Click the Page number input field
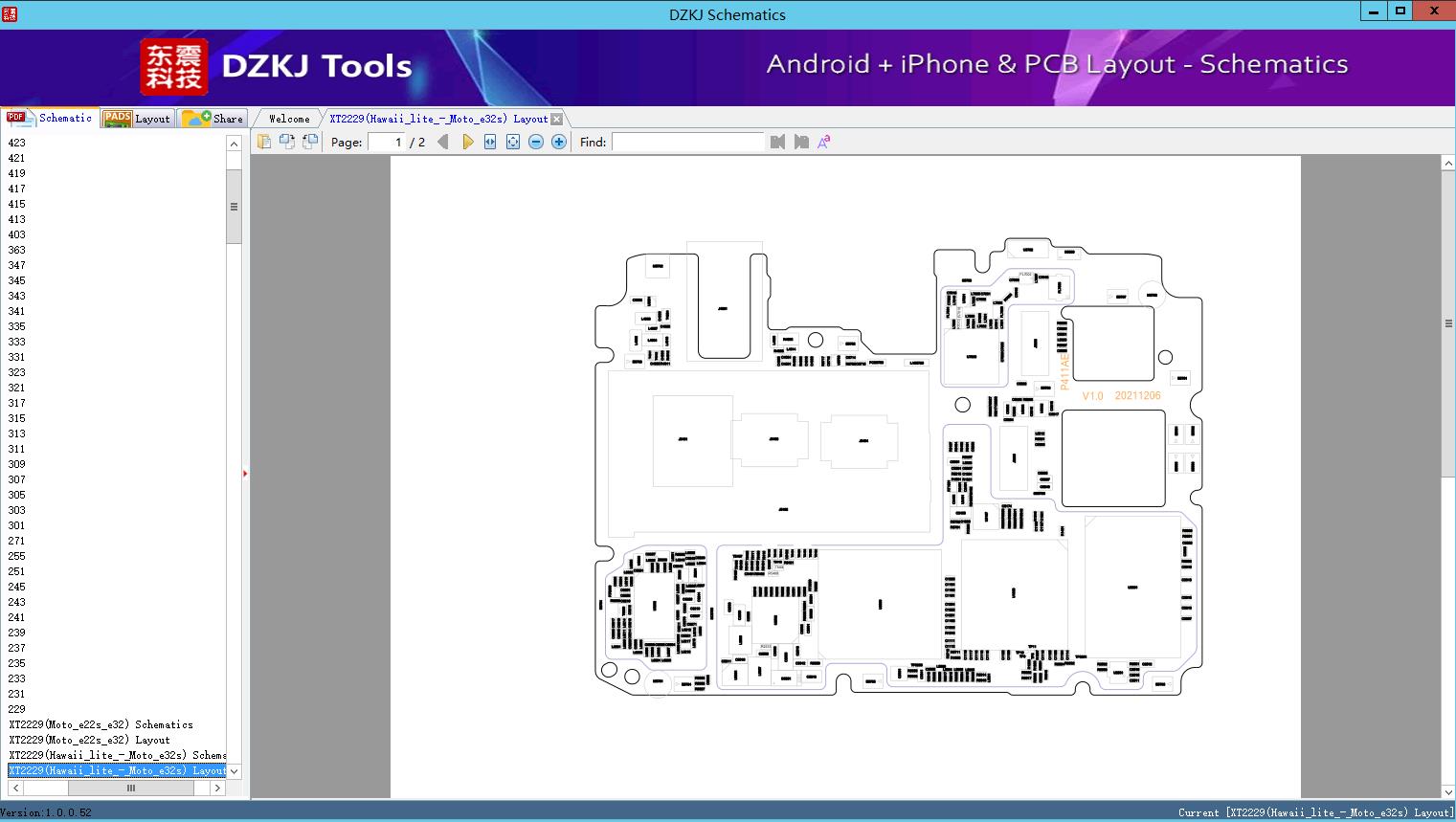 (x=386, y=142)
